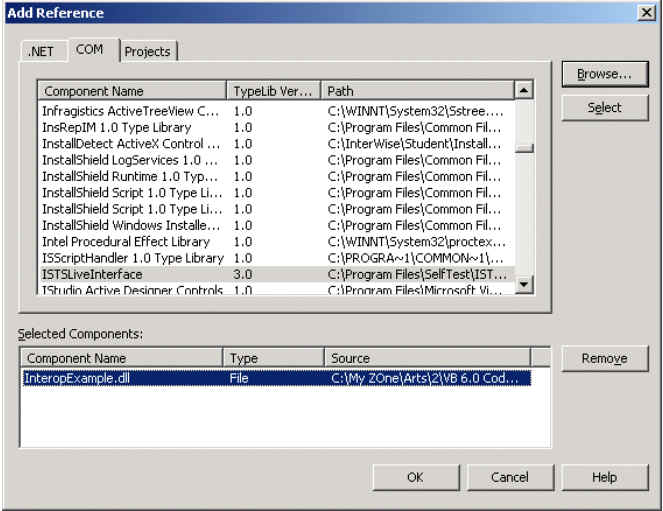The image size is (663, 511).
Task: Remove the selected component
Action: (605, 359)
